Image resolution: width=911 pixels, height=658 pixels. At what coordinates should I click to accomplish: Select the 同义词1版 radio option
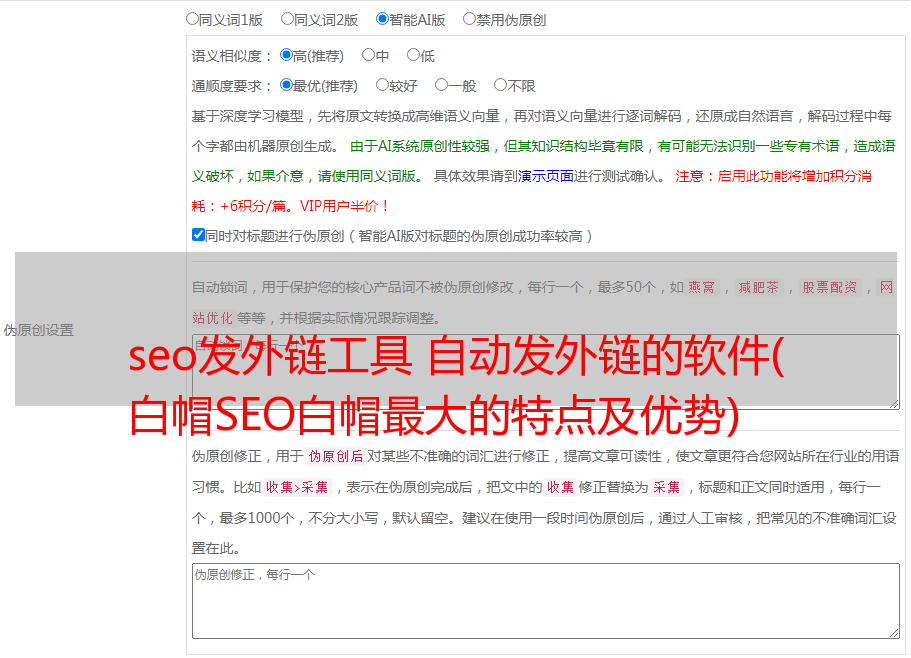pos(192,19)
